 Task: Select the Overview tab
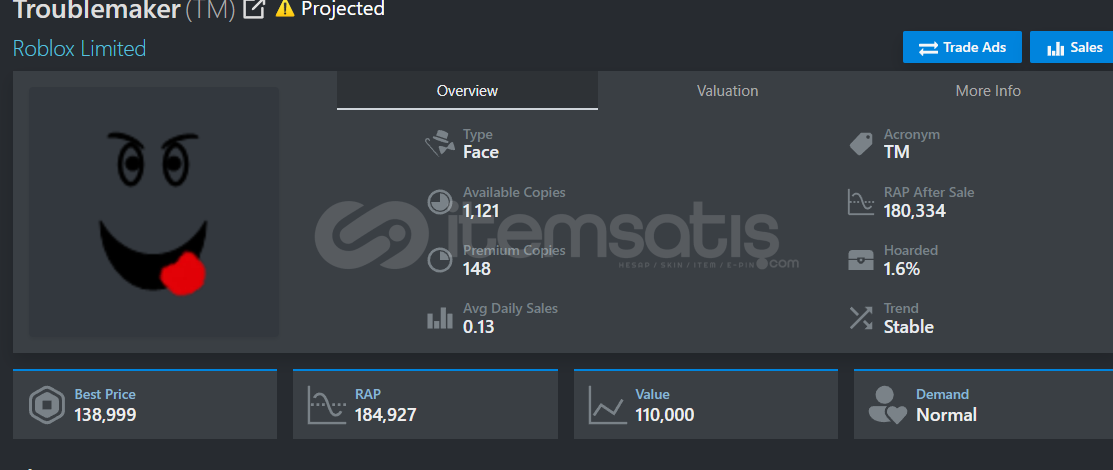coord(467,91)
